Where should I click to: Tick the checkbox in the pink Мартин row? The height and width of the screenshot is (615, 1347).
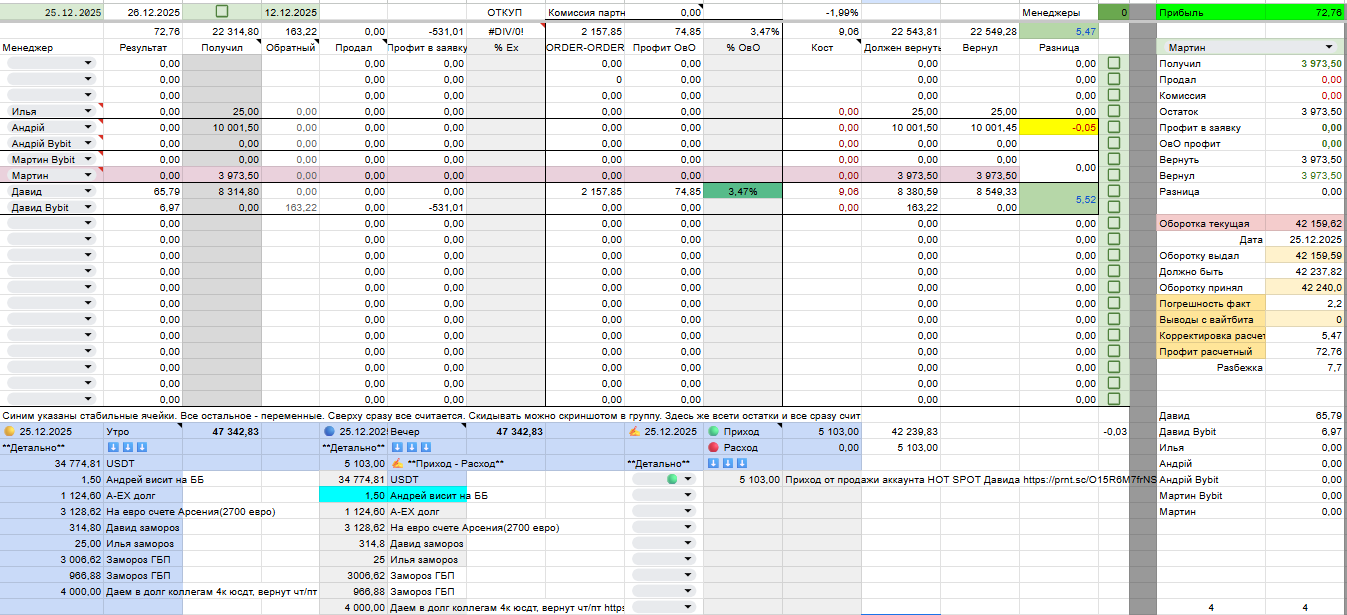click(x=1114, y=175)
